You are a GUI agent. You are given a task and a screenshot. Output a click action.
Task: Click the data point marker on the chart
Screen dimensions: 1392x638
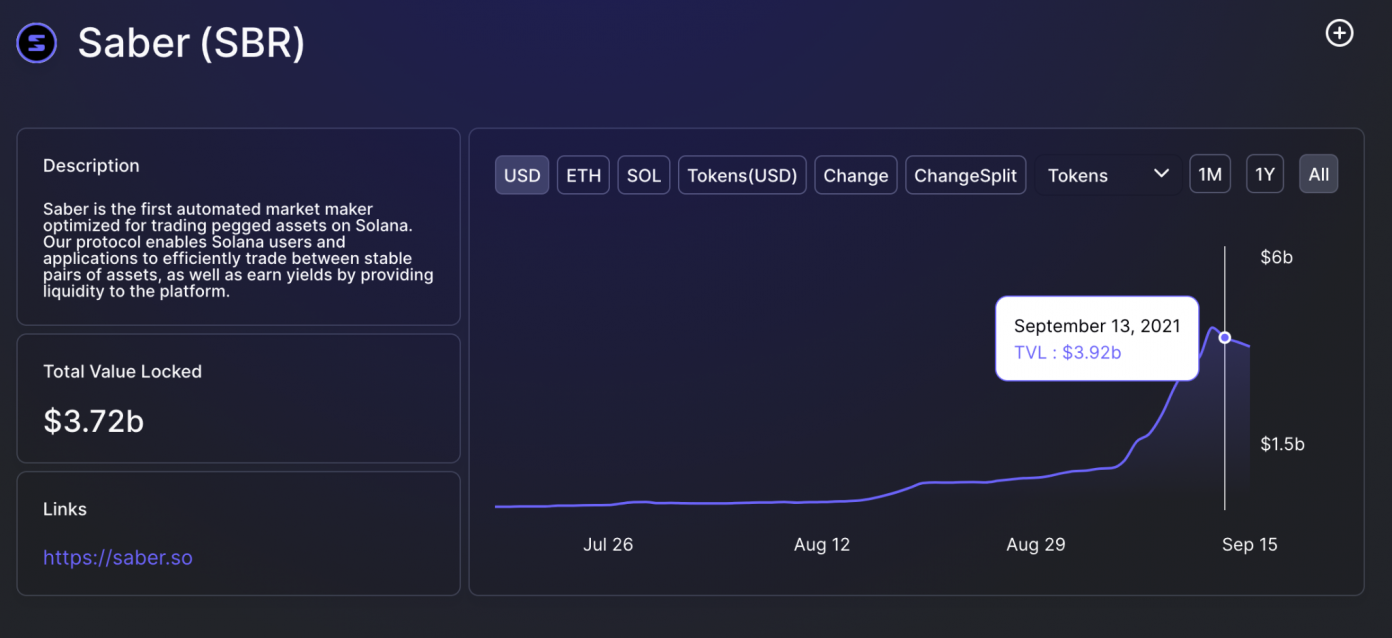[1224, 337]
